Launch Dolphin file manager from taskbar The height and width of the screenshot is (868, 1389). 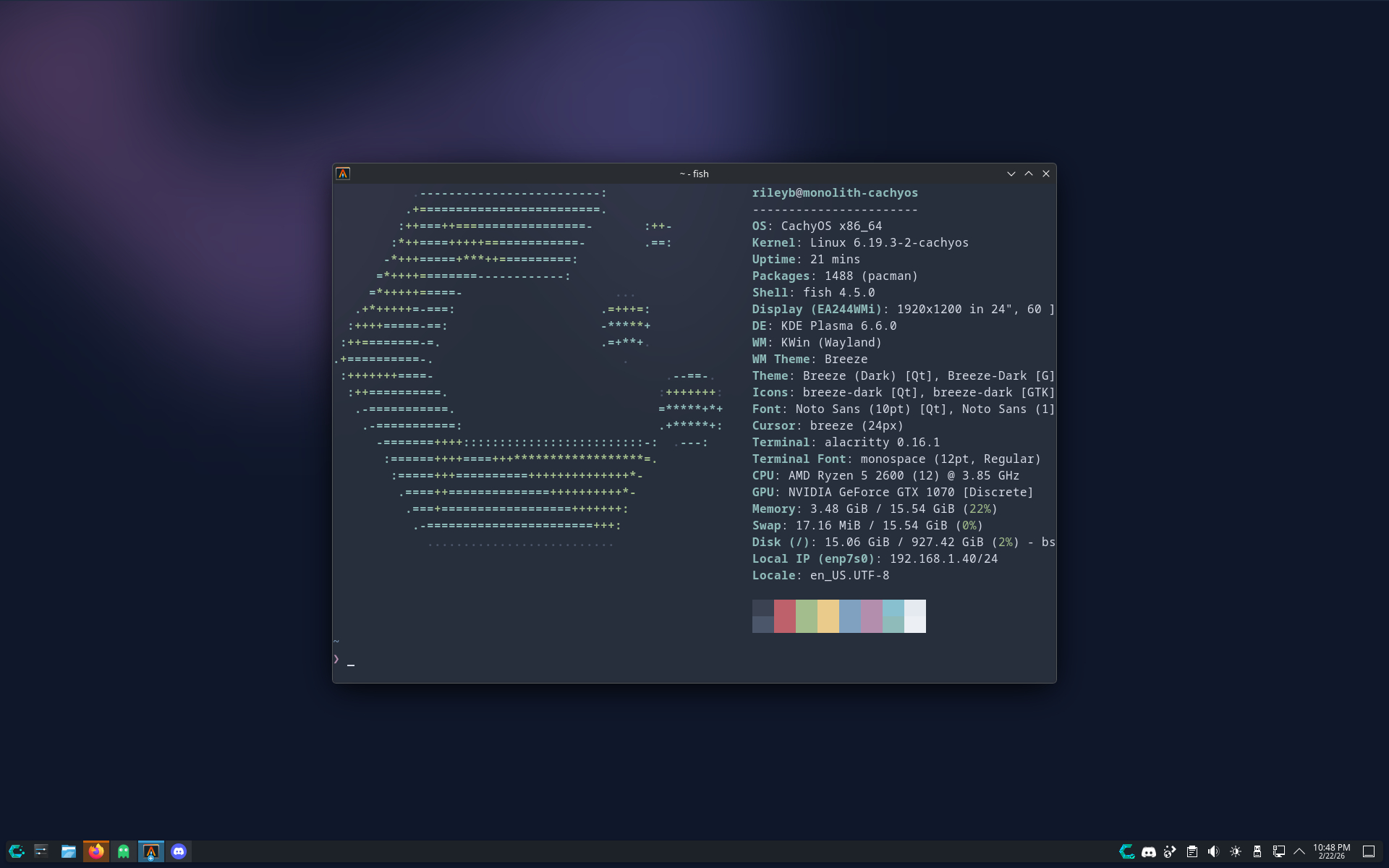point(69,851)
